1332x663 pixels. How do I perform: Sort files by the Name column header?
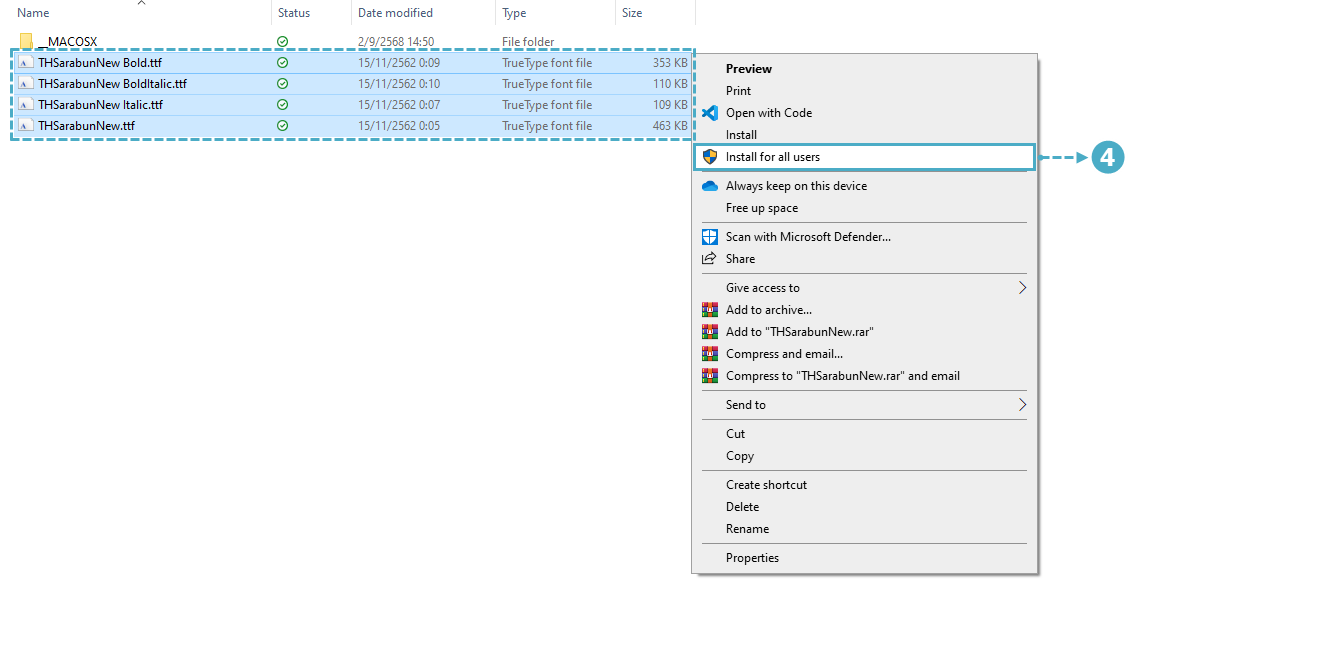click(x=34, y=13)
